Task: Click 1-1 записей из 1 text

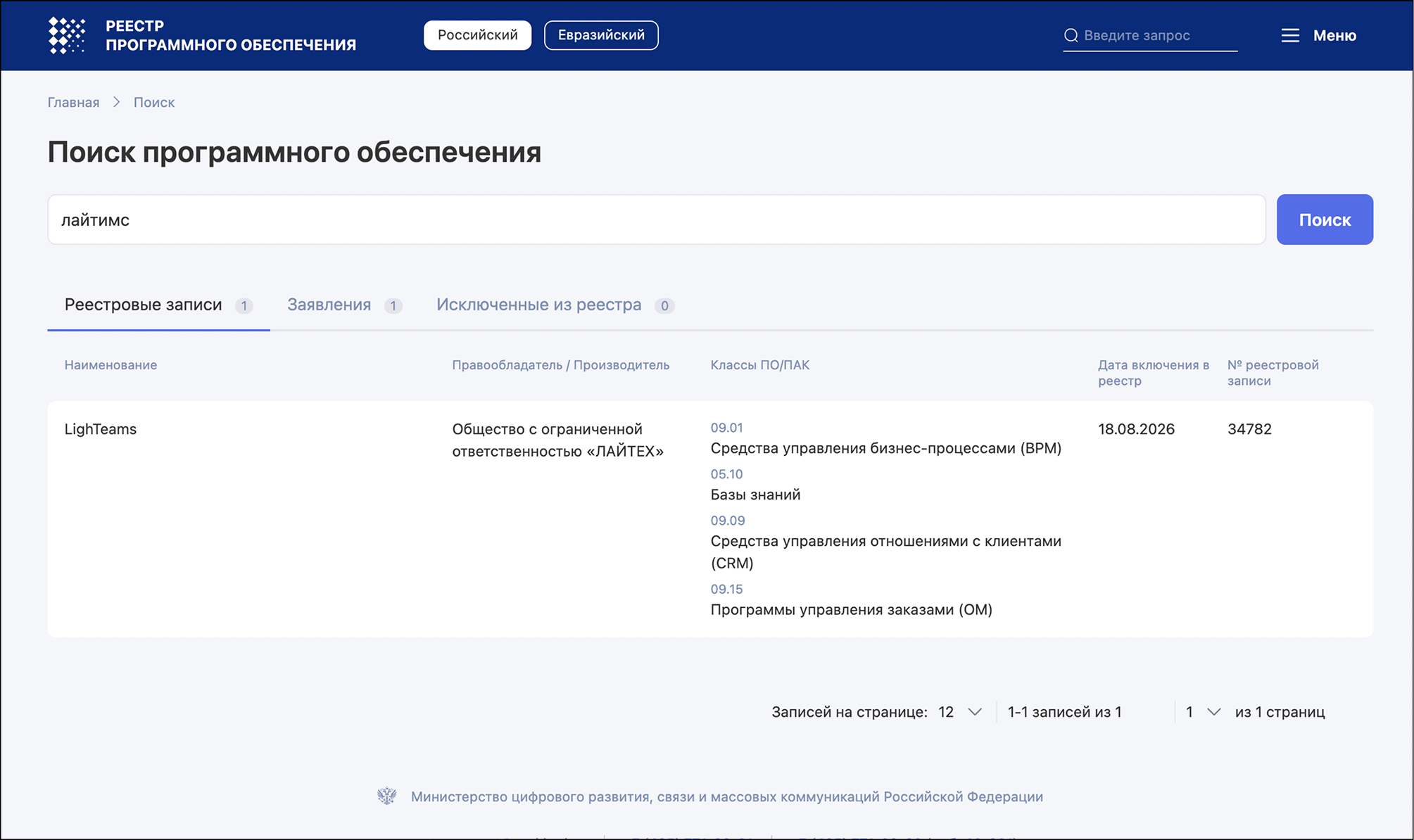Action: (1064, 712)
